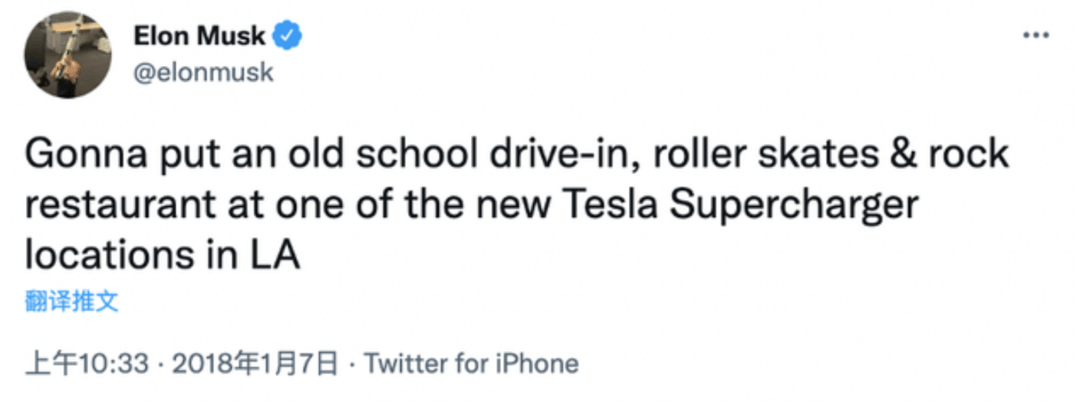Open the three-dot more options menu
1080x404 pixels.
point(1035,34)
